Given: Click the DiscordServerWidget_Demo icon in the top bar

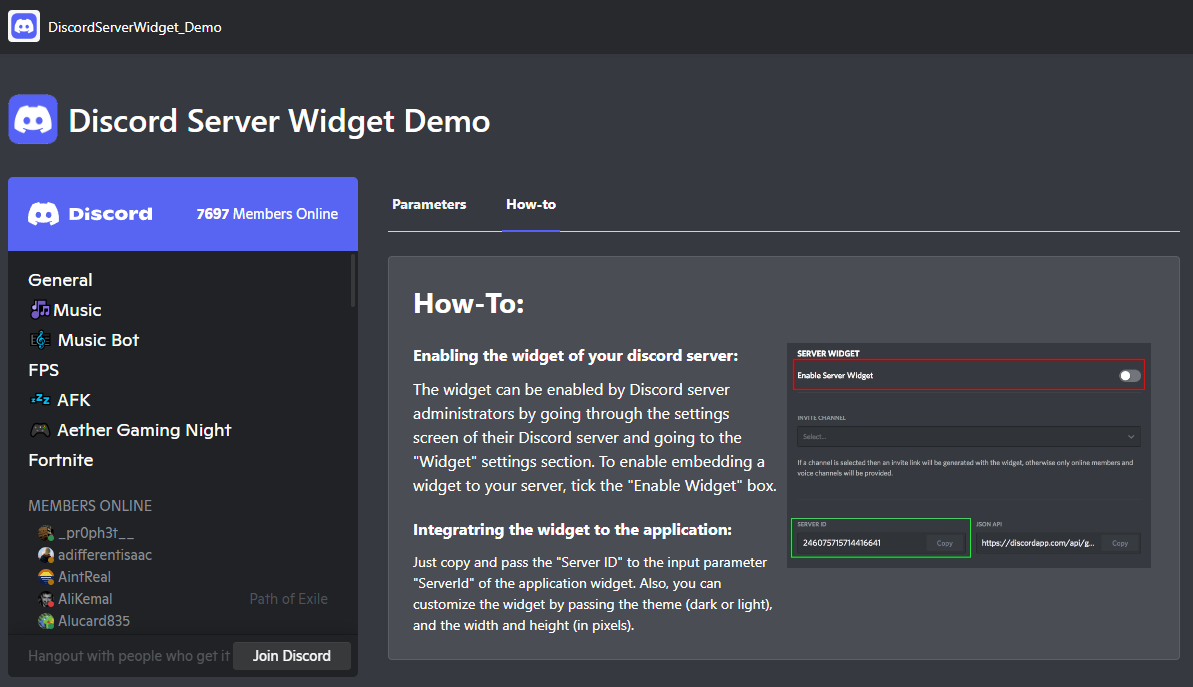Looking at the screenshot, I should pos(22,25).
